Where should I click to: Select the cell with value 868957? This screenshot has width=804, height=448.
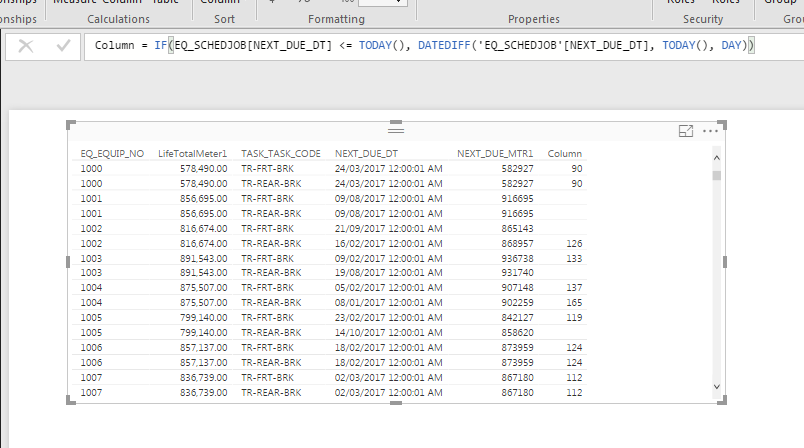tap(517, 243)
